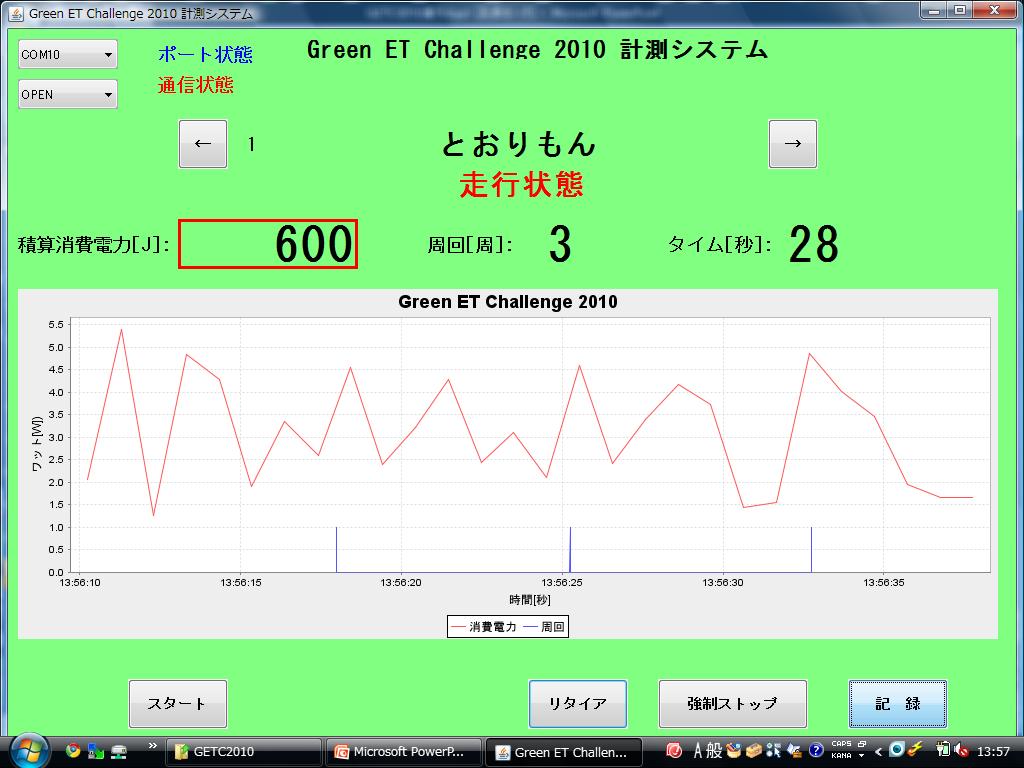Click the IME input mode 般 indicator
This screenshot has height=768, width=1024.
(714, 751)
